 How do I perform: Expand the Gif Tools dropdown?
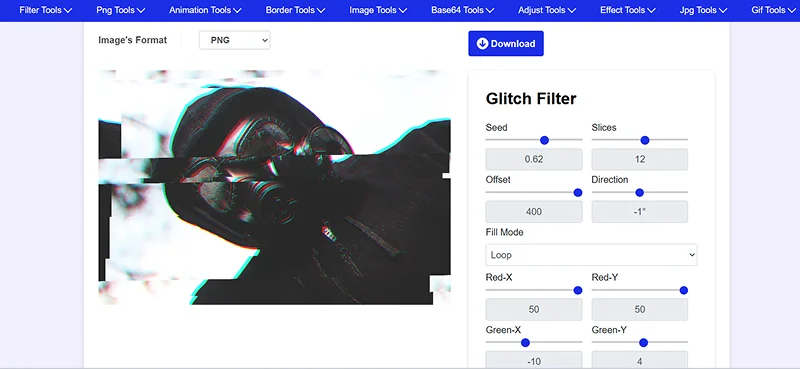click(x=773, y=10)
